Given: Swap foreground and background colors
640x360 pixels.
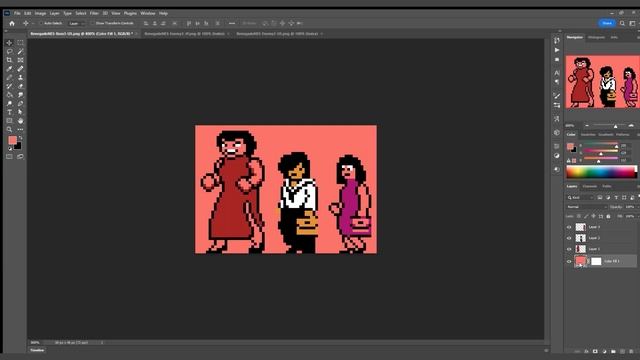Looking at the screenshot, I should [20, 138].
